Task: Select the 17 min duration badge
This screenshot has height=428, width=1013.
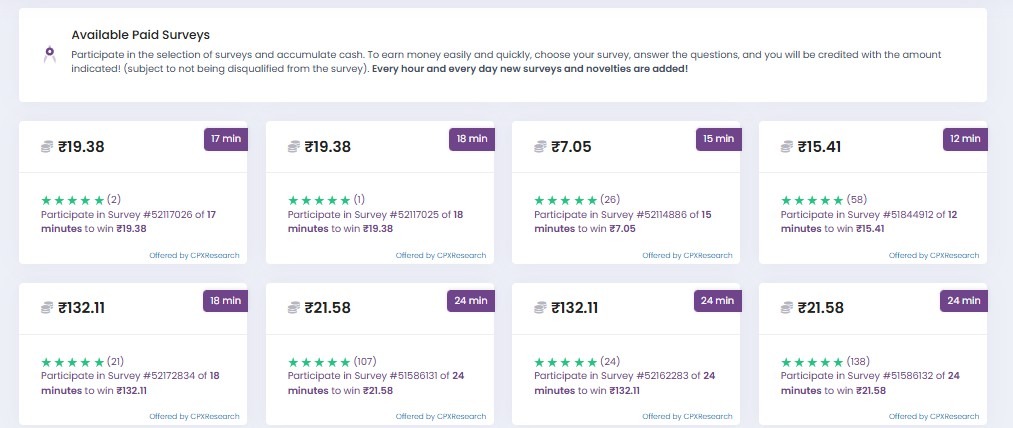Action: click(225, 139)
